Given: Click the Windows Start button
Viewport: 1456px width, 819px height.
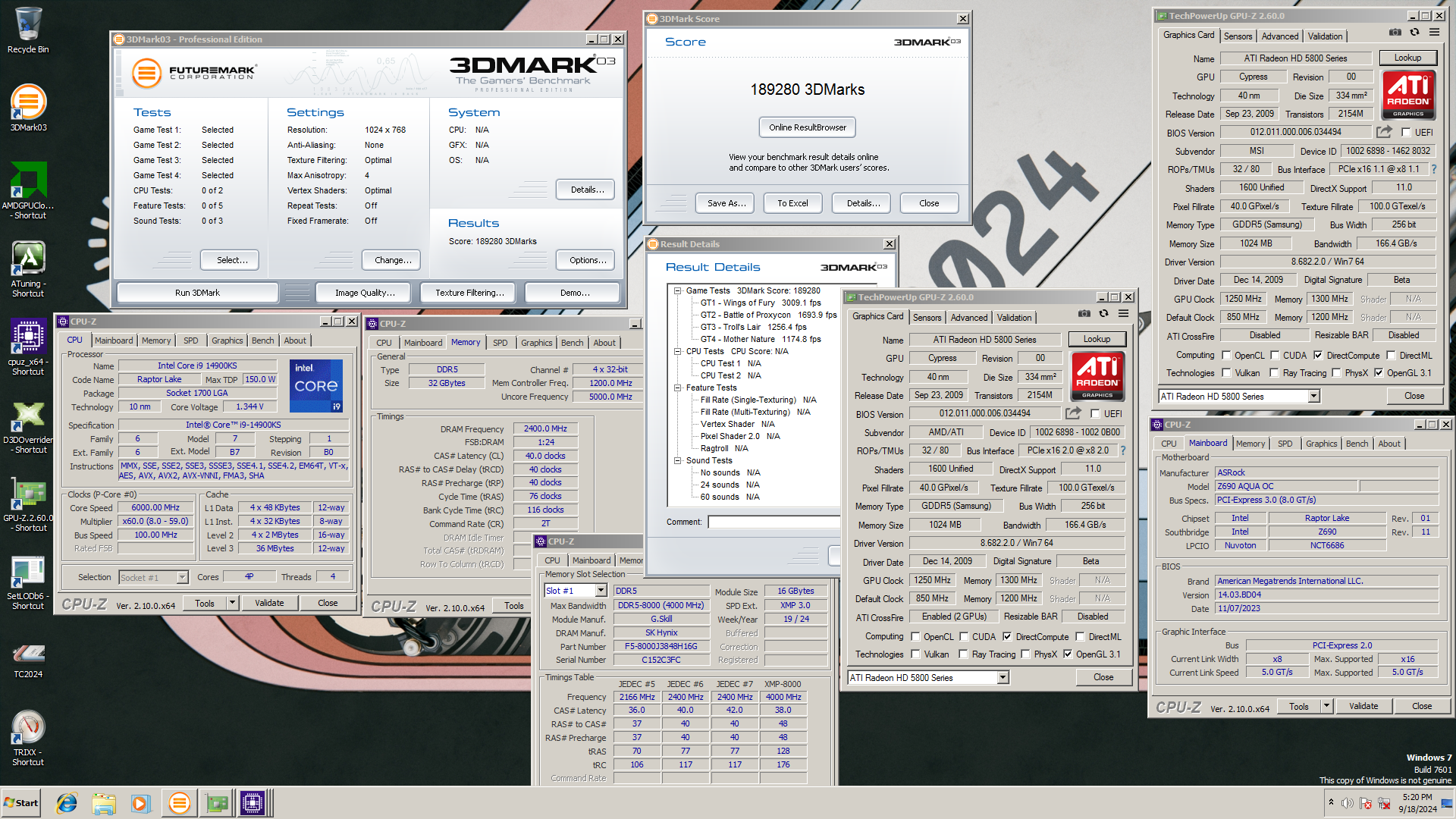Looking at the screenshot, I should point(21,803).
